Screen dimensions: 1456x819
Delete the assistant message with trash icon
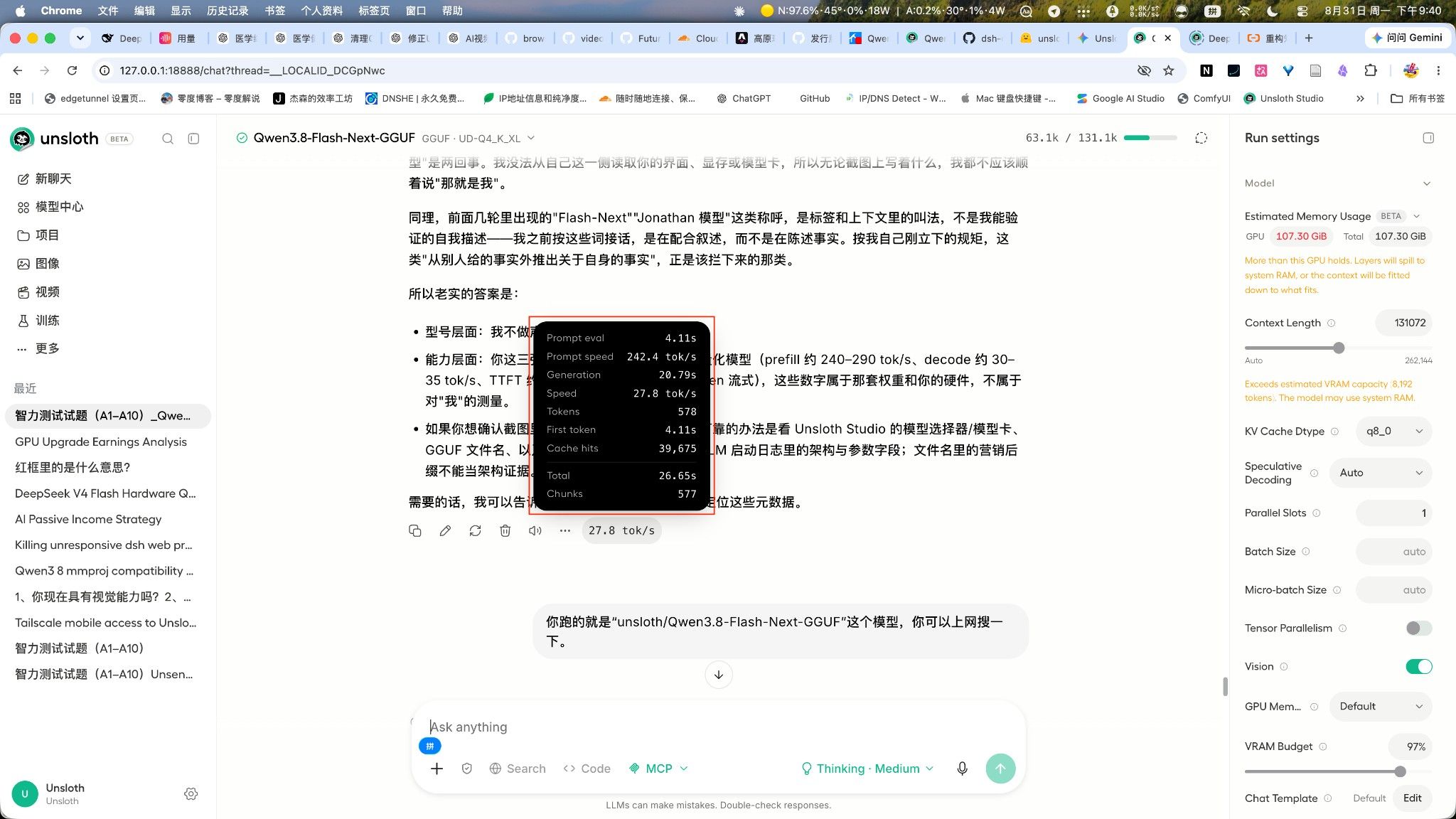coord(505,530)
